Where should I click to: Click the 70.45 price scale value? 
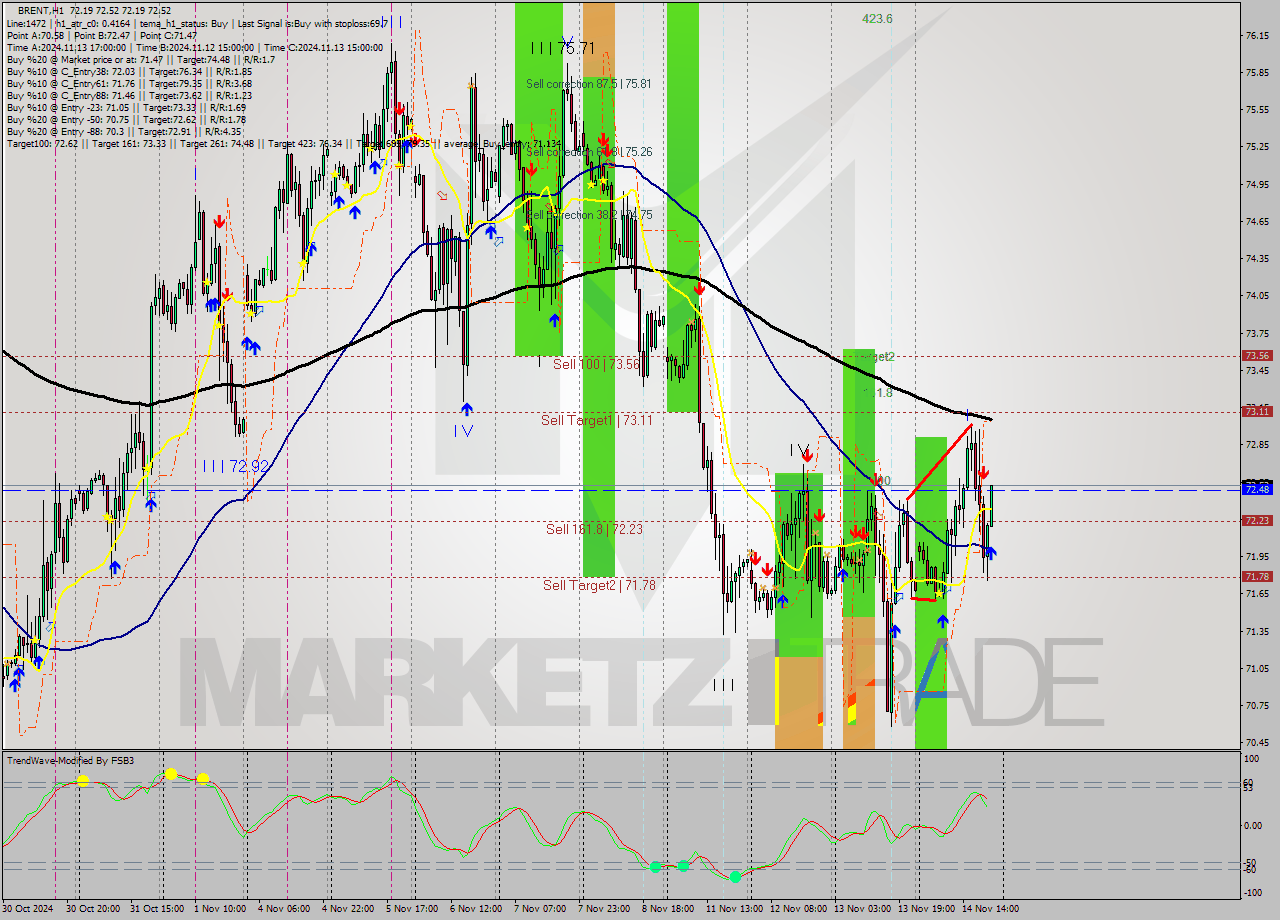(x=1257, y=742)
